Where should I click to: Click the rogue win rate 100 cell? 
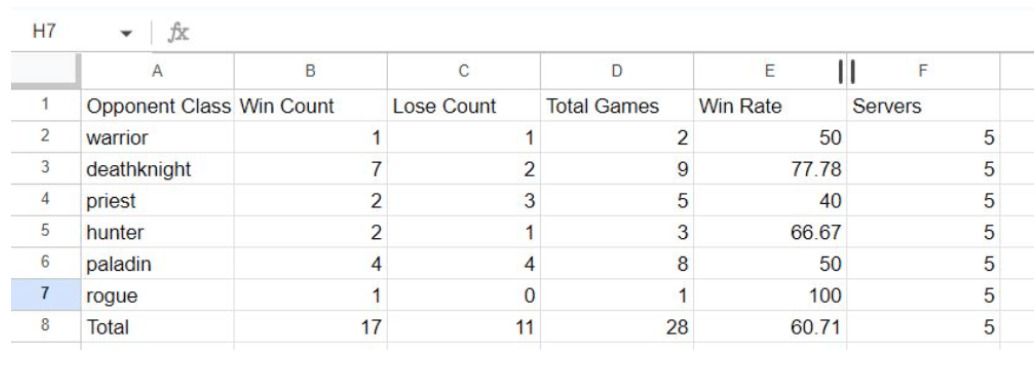770,295
